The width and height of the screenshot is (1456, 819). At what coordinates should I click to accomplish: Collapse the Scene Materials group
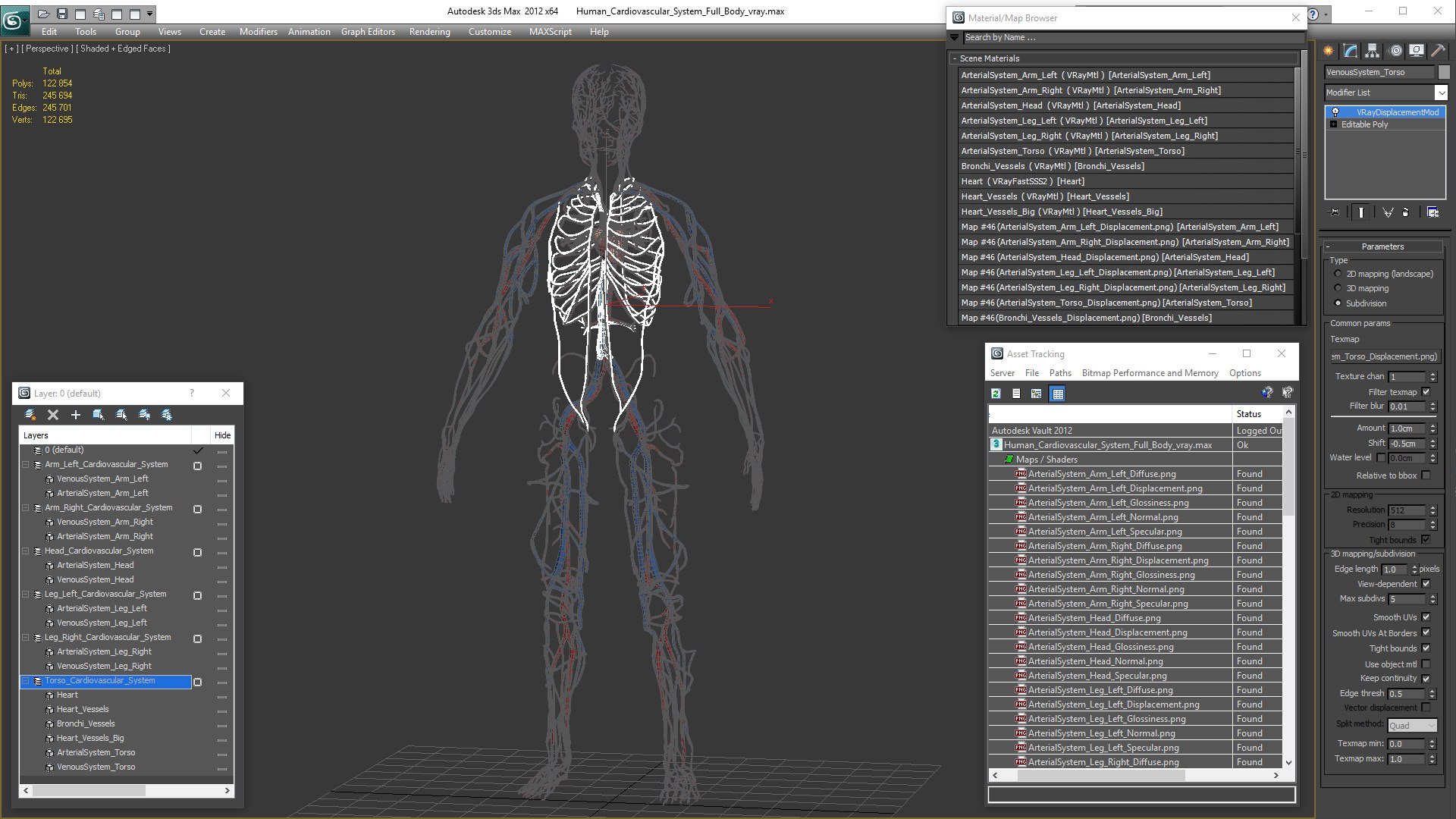pos(955,58)
